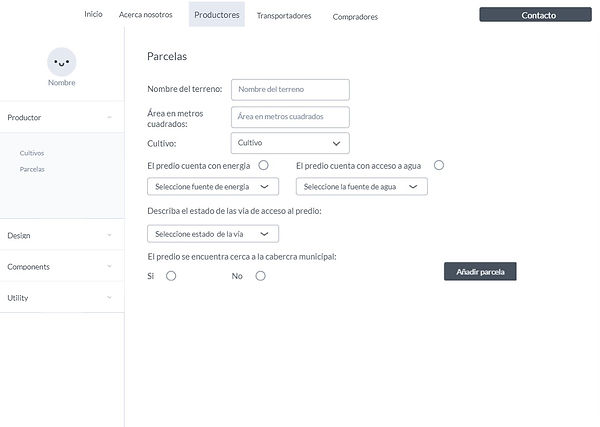The height and width of the screenshot is (427, 600).
Task: Go to Acerca nosotros page
Action: [145, 15]
